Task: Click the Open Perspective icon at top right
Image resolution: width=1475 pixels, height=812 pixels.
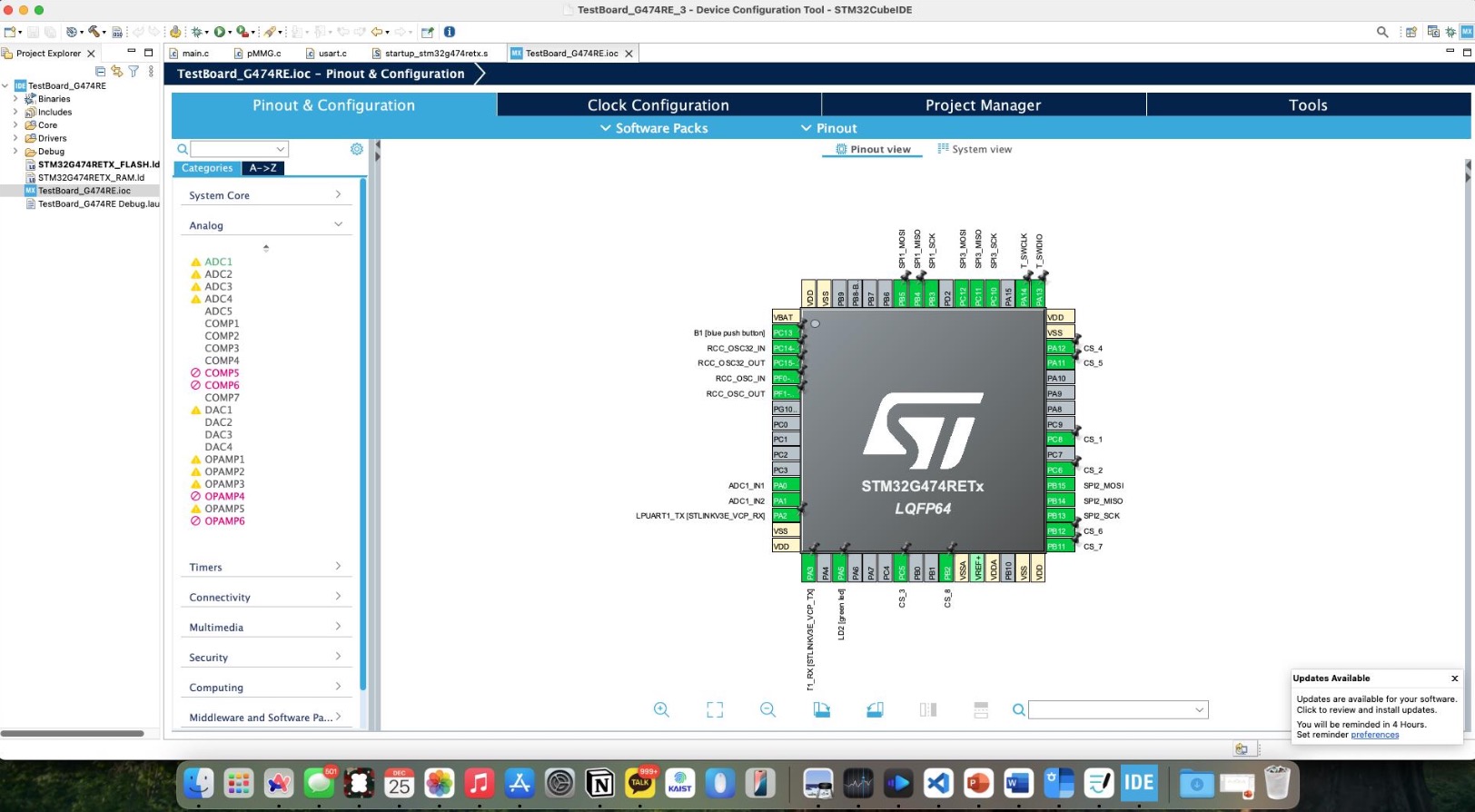Action: pos(1411,32)
